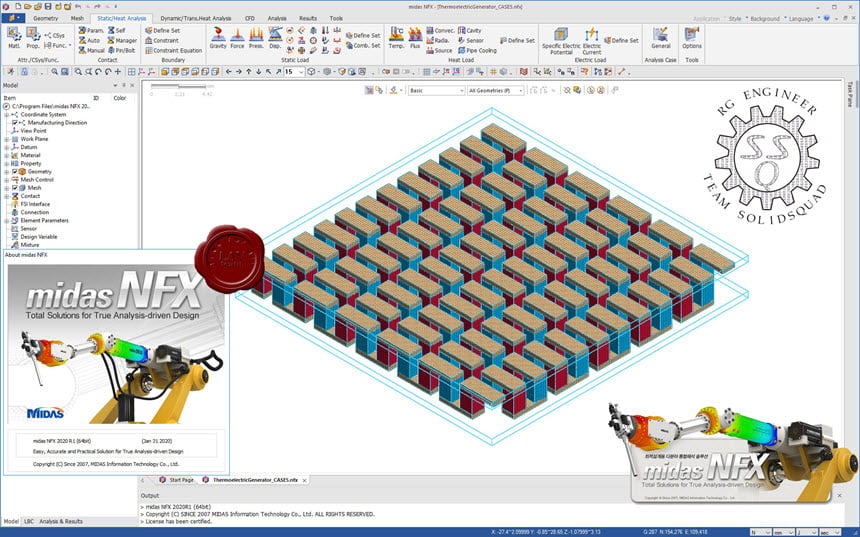
Task: Open the Matl. material definition tool
Action: tap(14, 38)
